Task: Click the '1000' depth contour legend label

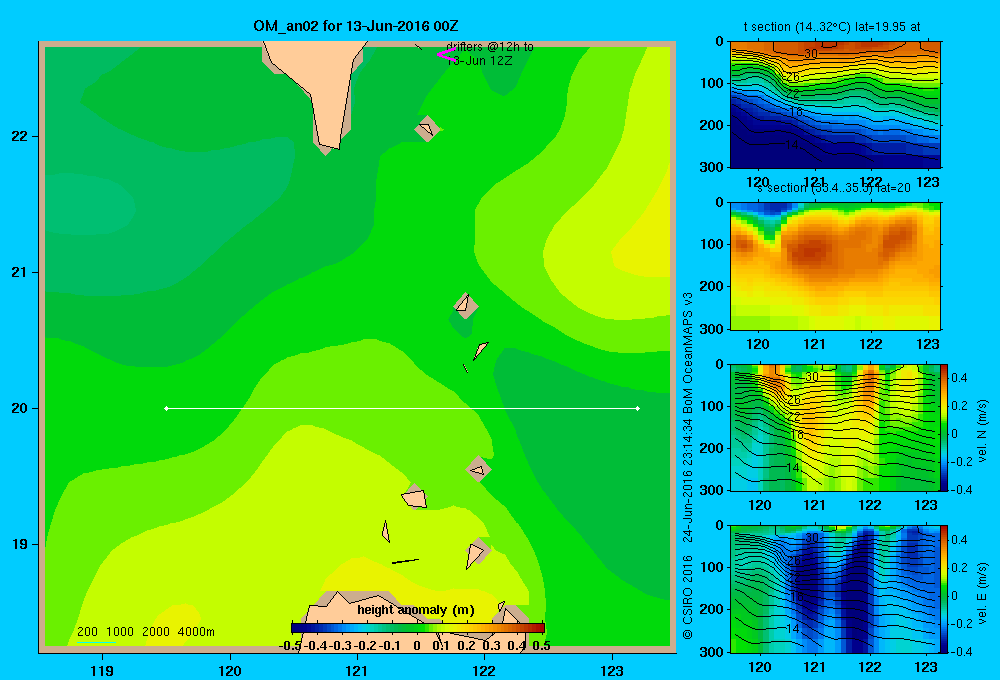Action: pyautogui.click(x=120, y=632)
